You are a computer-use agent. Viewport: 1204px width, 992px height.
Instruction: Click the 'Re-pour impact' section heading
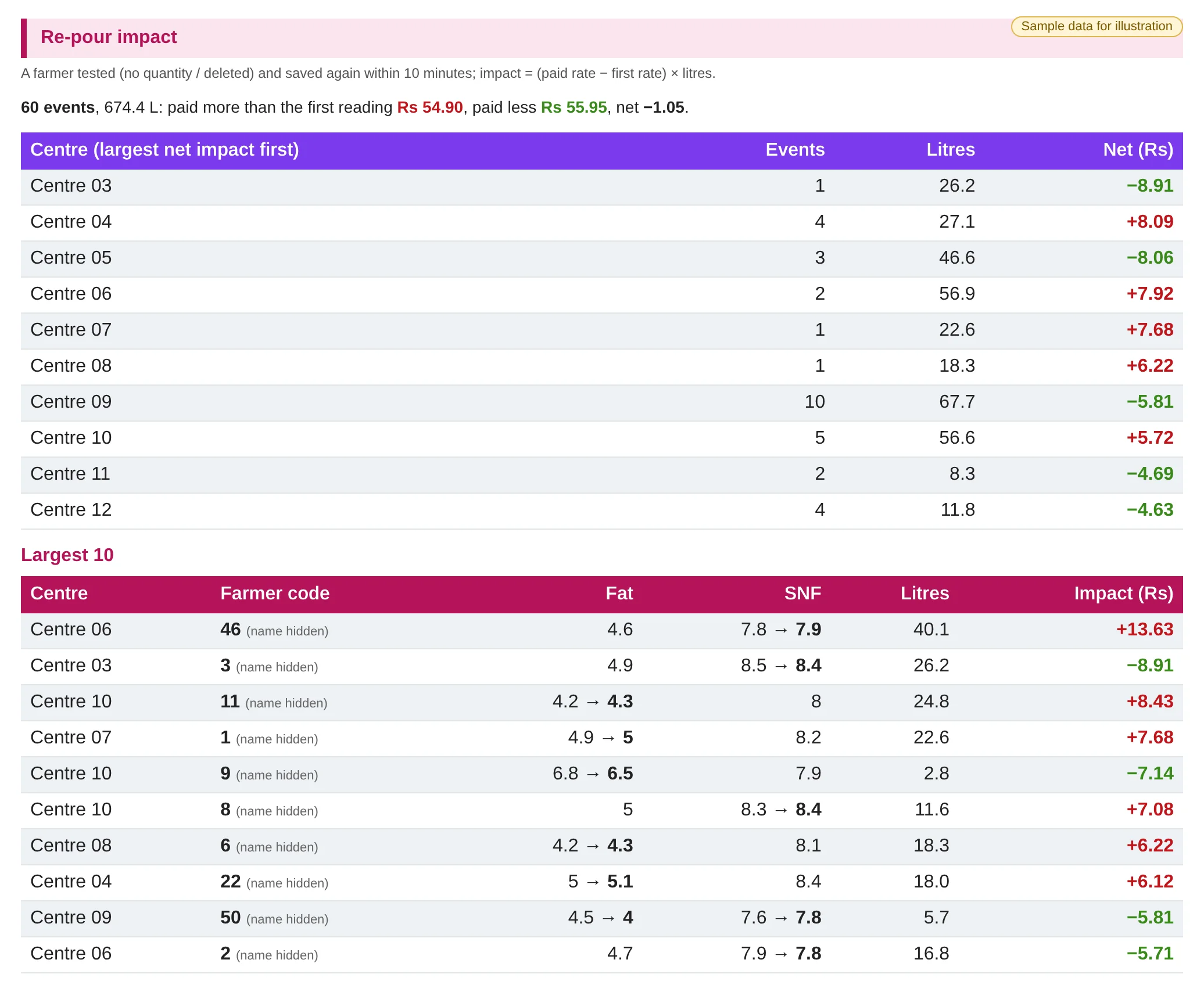[x=109, y=37]
